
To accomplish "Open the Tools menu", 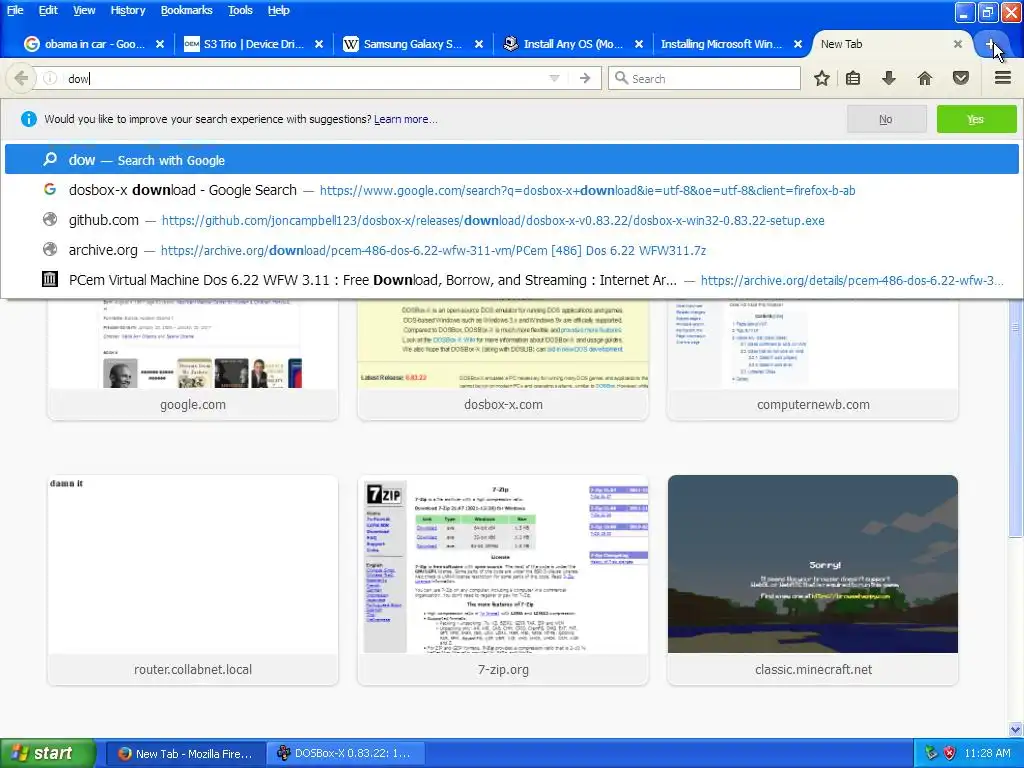I will pos(240,10).
